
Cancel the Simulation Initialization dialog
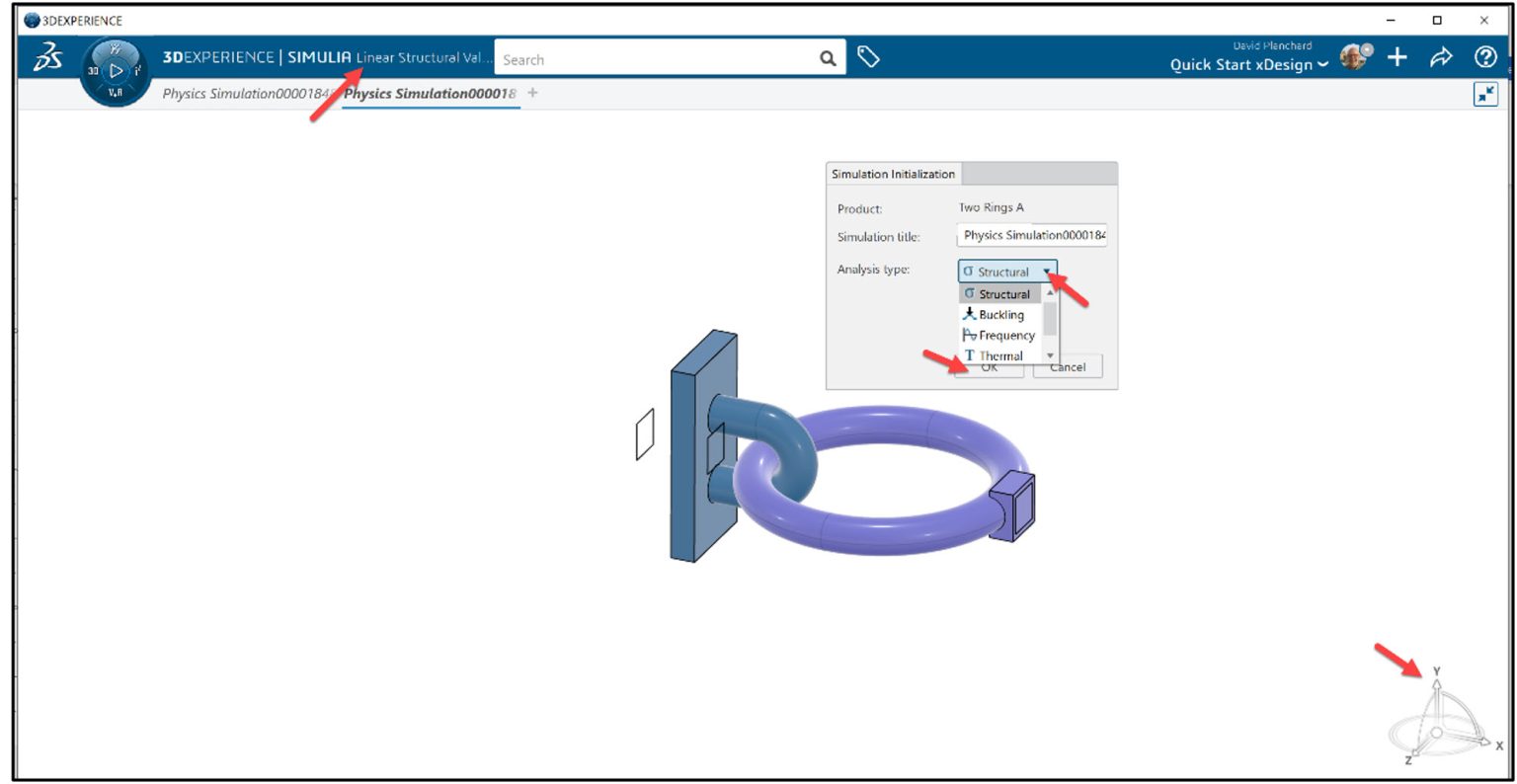(x=1068, y=366)
